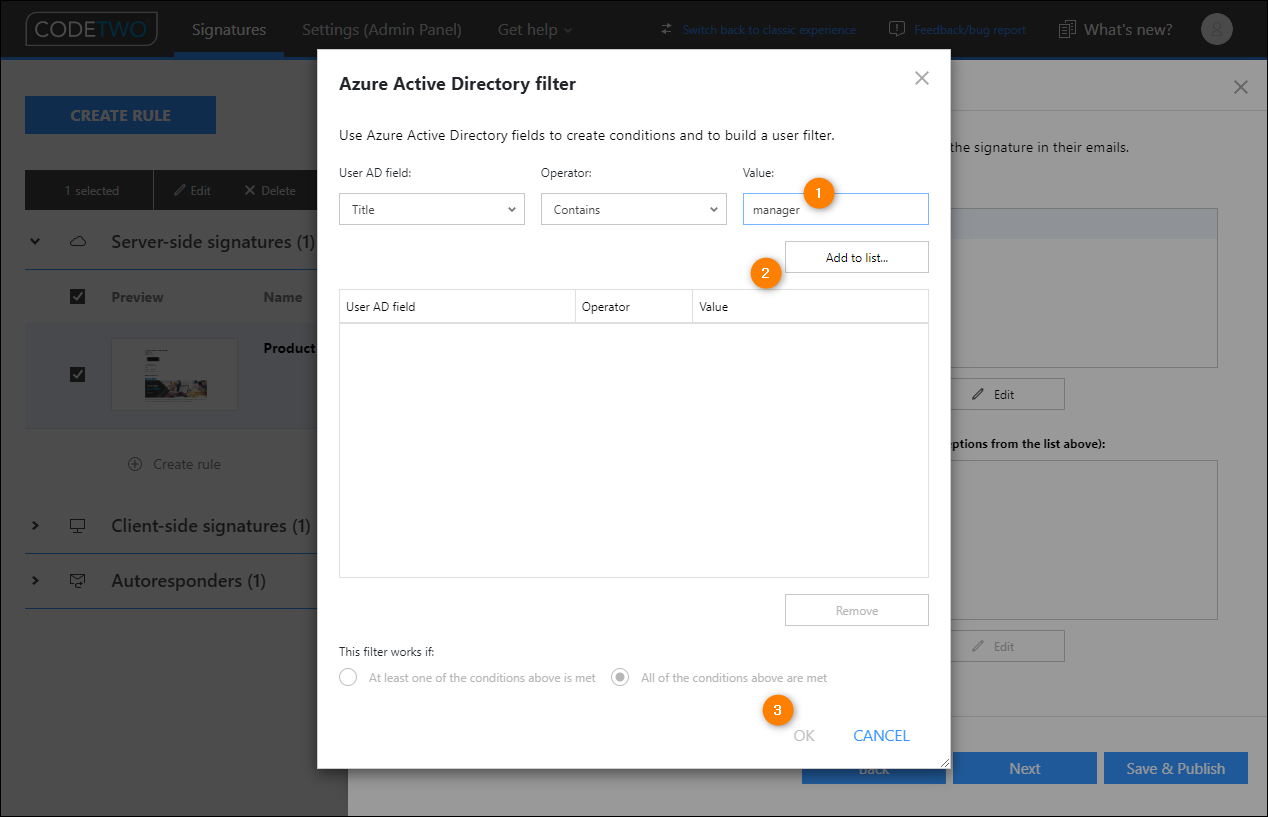Click CANCEL in the filter dialog
1268x817 pixels.
click(881, 735)
